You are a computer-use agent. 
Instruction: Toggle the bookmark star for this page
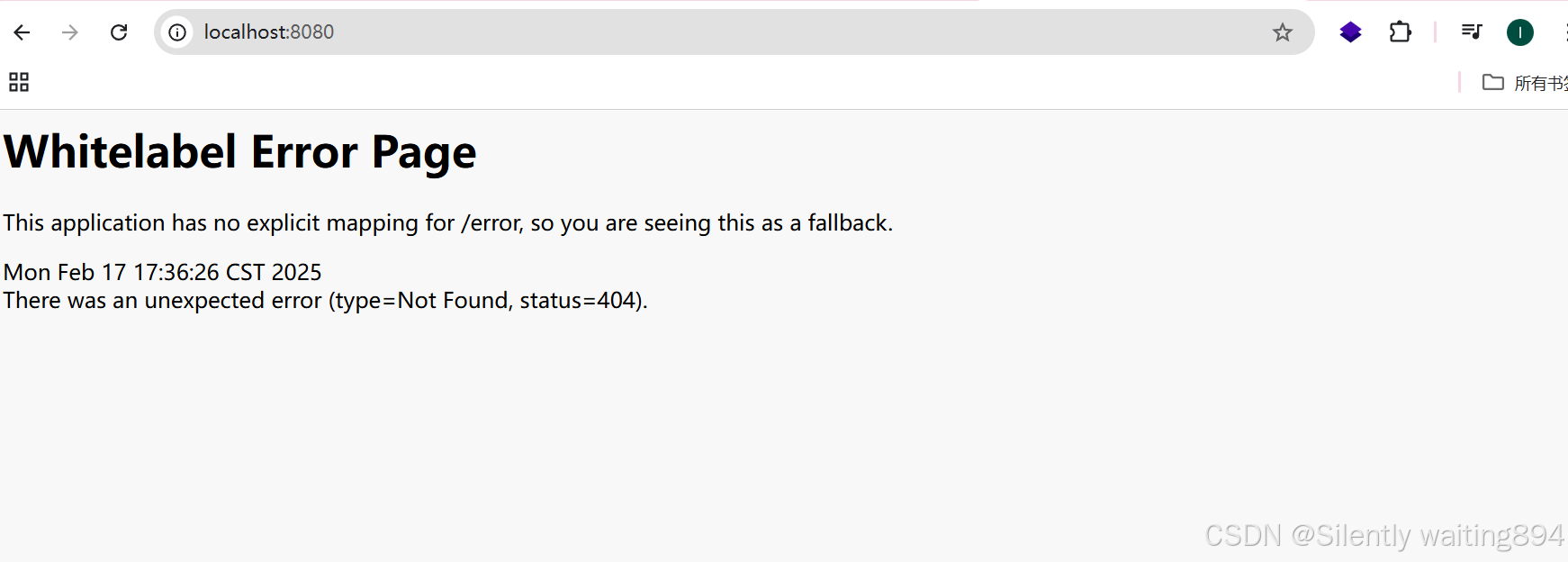tap(1283, 32)
